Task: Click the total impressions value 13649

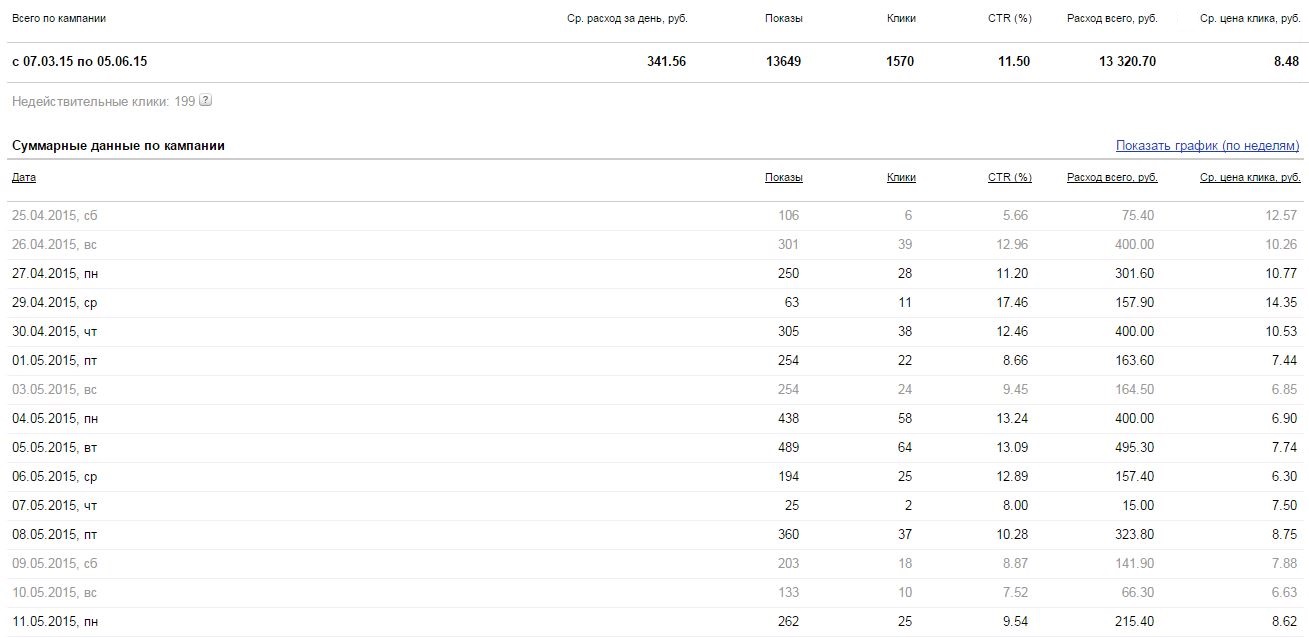Action: [x=782, y=61]
